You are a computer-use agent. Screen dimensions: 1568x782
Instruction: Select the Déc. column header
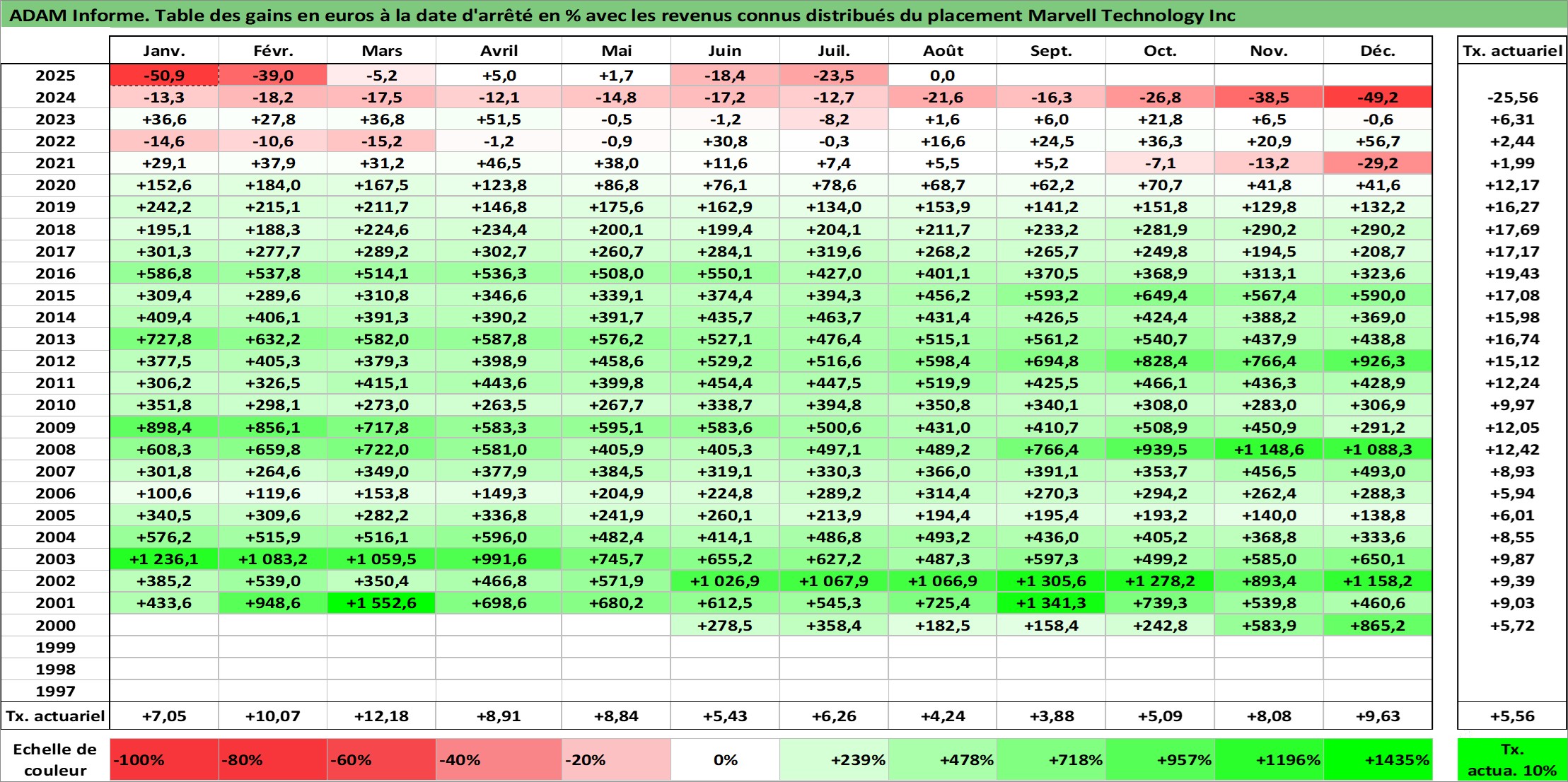point(1378,50)
